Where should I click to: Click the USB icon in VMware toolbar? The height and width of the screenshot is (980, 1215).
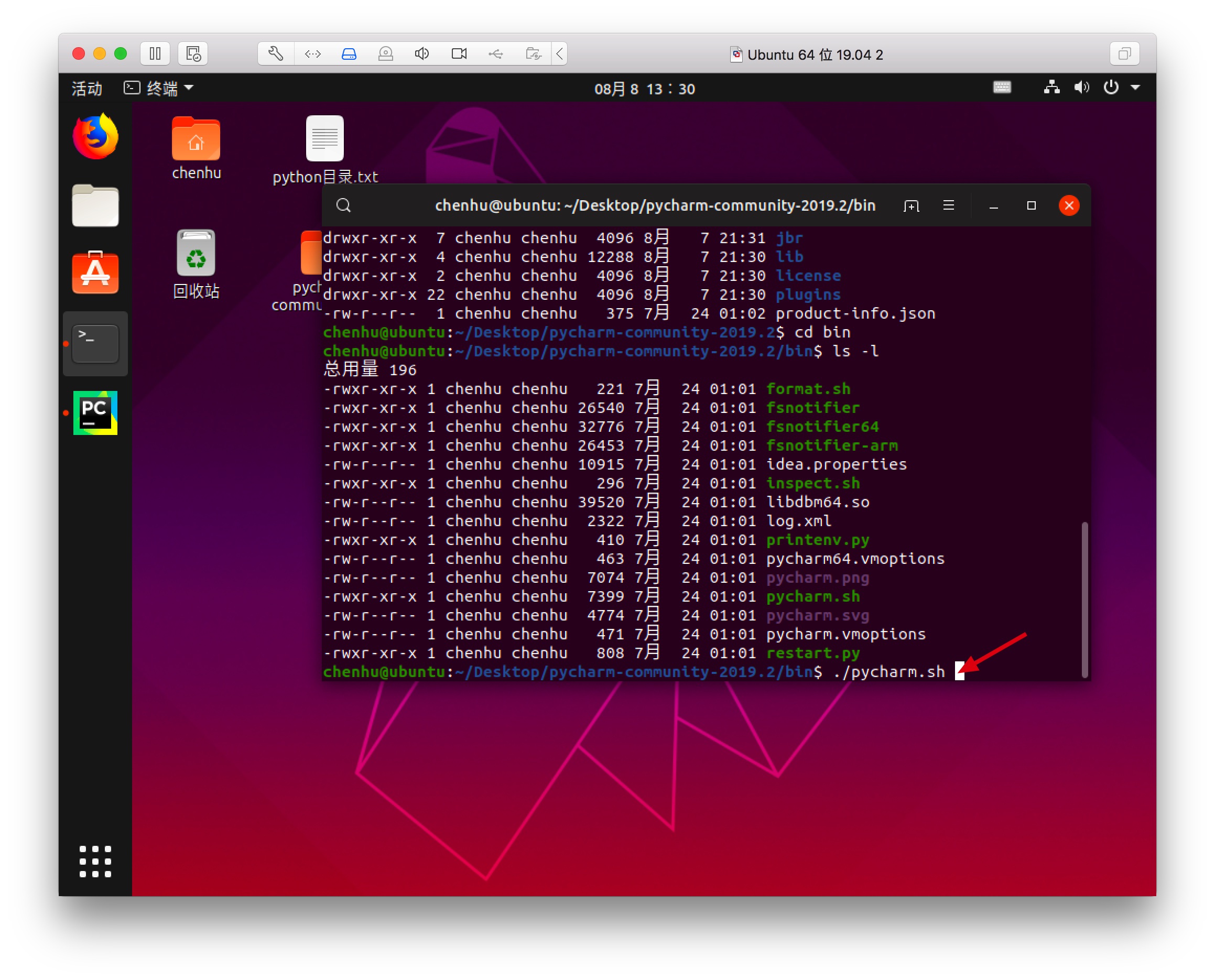pos(496,53)
